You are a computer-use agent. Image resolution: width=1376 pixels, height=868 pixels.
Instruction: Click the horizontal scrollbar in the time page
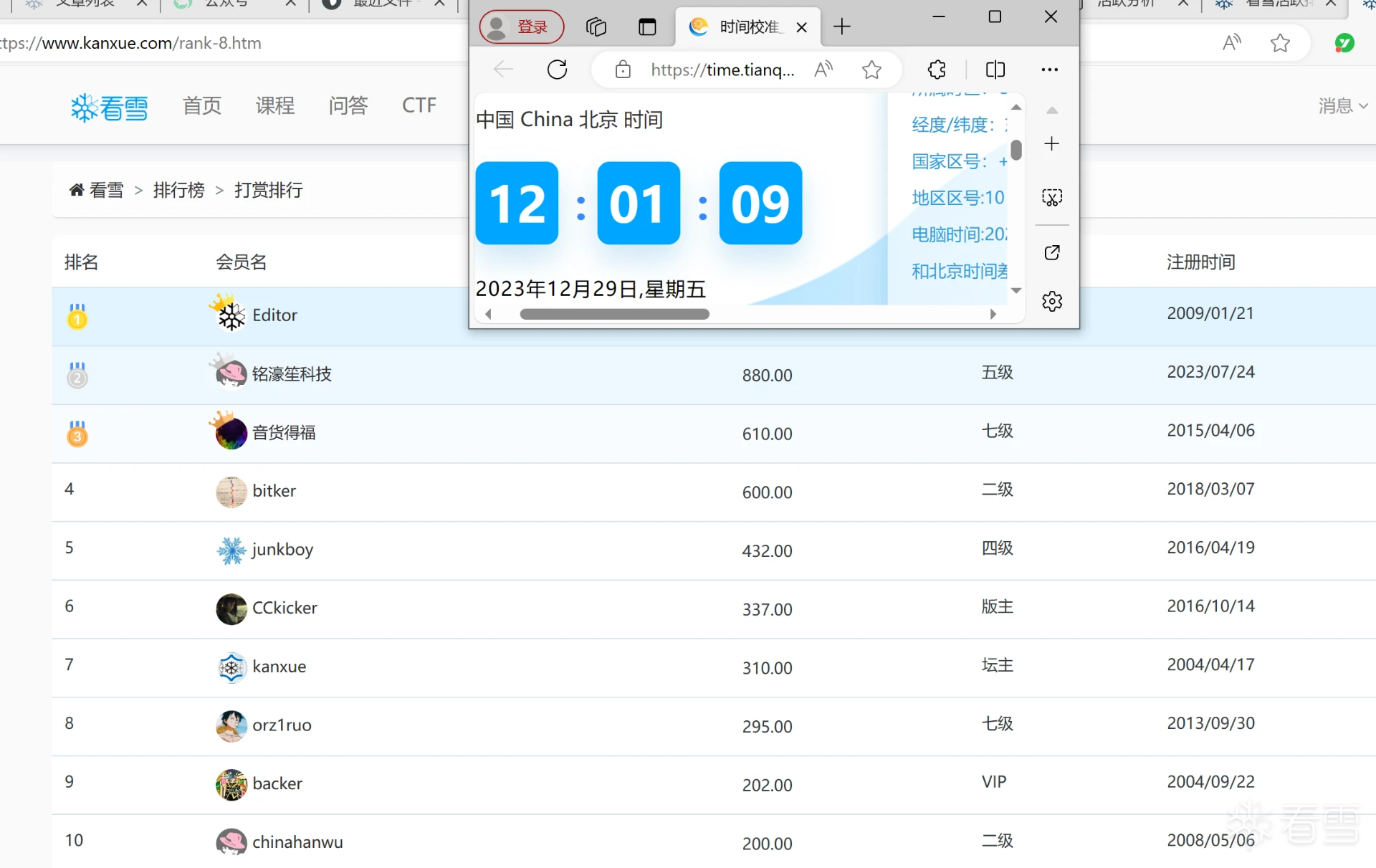click(x=614, y=314)
